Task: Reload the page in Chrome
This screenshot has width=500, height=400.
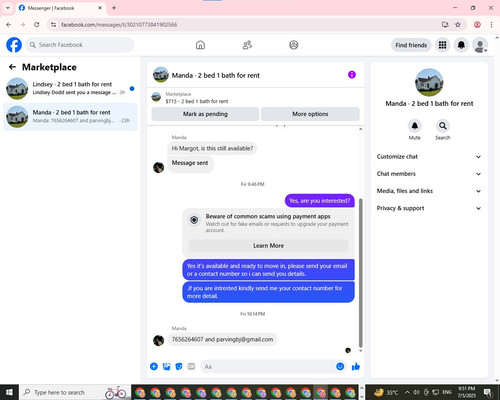Action: pyautogui.click(x=37, y=24)
